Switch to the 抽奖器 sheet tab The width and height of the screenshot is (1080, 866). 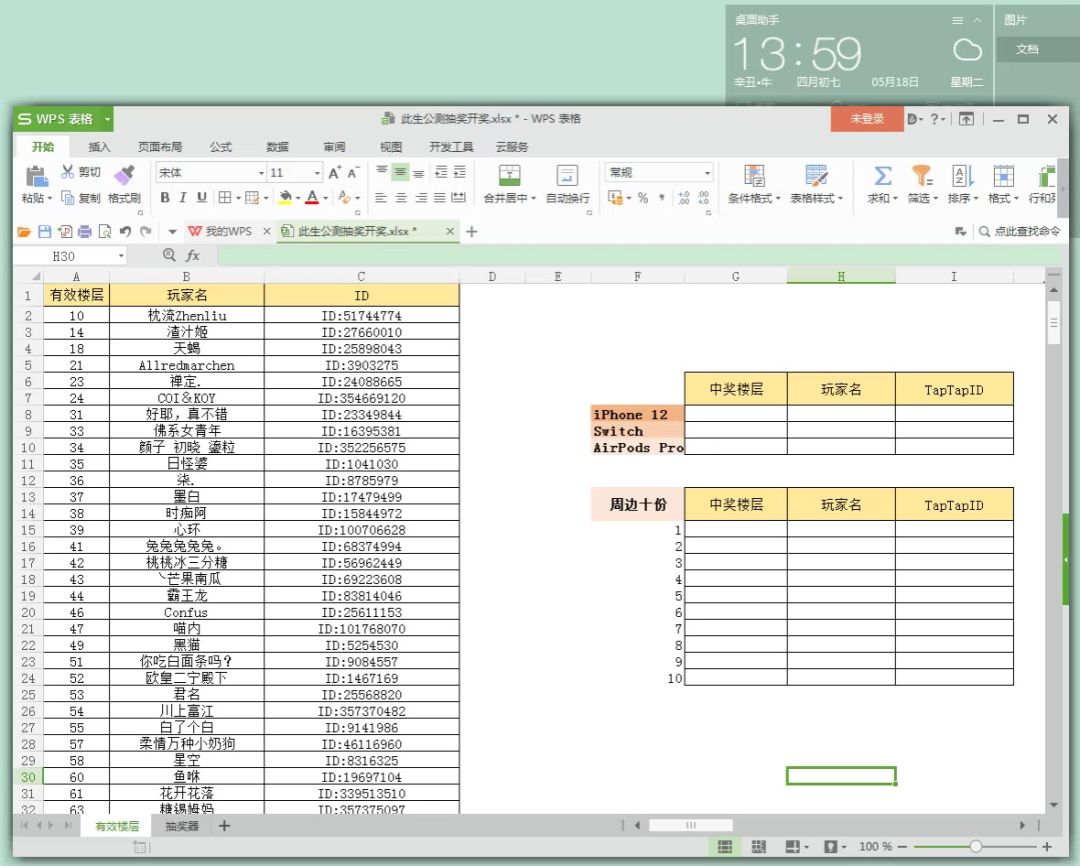click(x=182, y=826)
